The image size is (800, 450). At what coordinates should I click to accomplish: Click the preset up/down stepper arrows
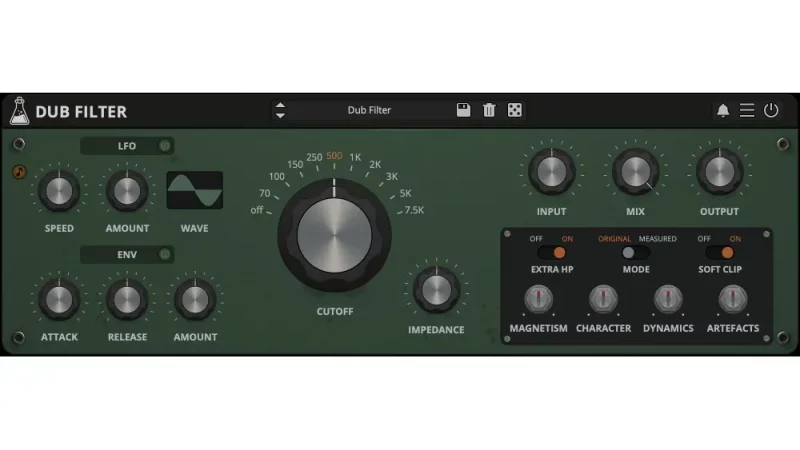pos(280,110)
